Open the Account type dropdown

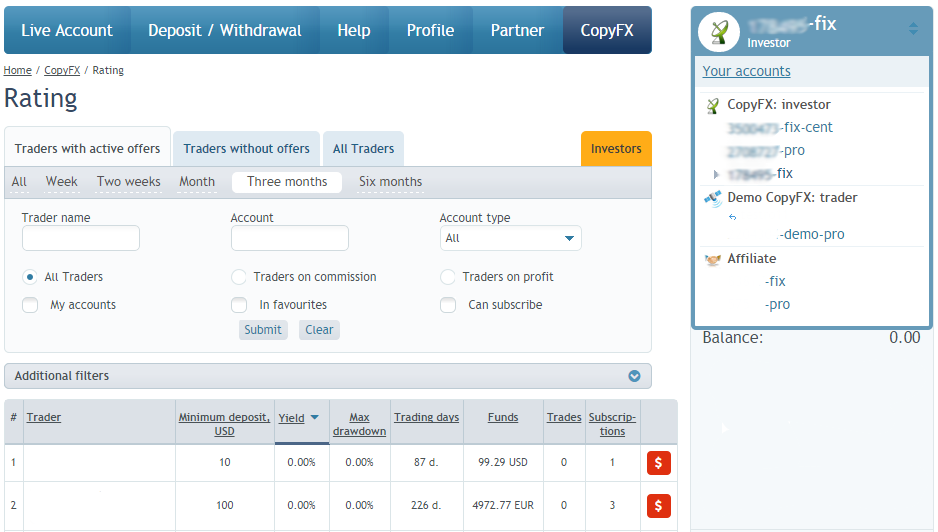pos(510,238)
